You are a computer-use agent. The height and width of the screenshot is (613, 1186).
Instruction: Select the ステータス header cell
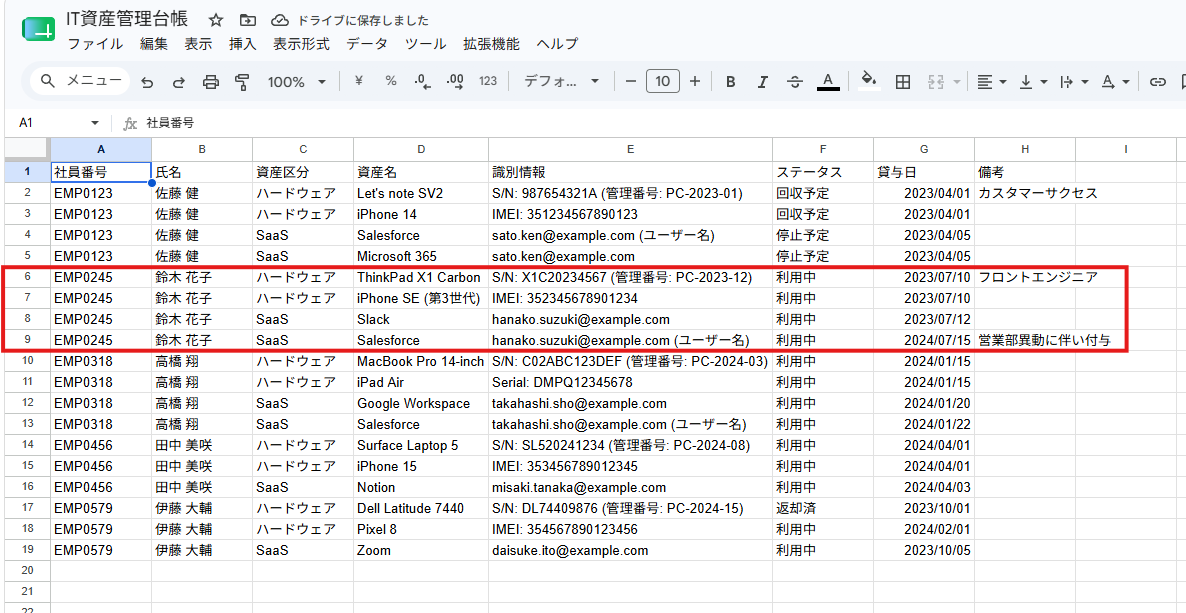(x=823, y=172)
